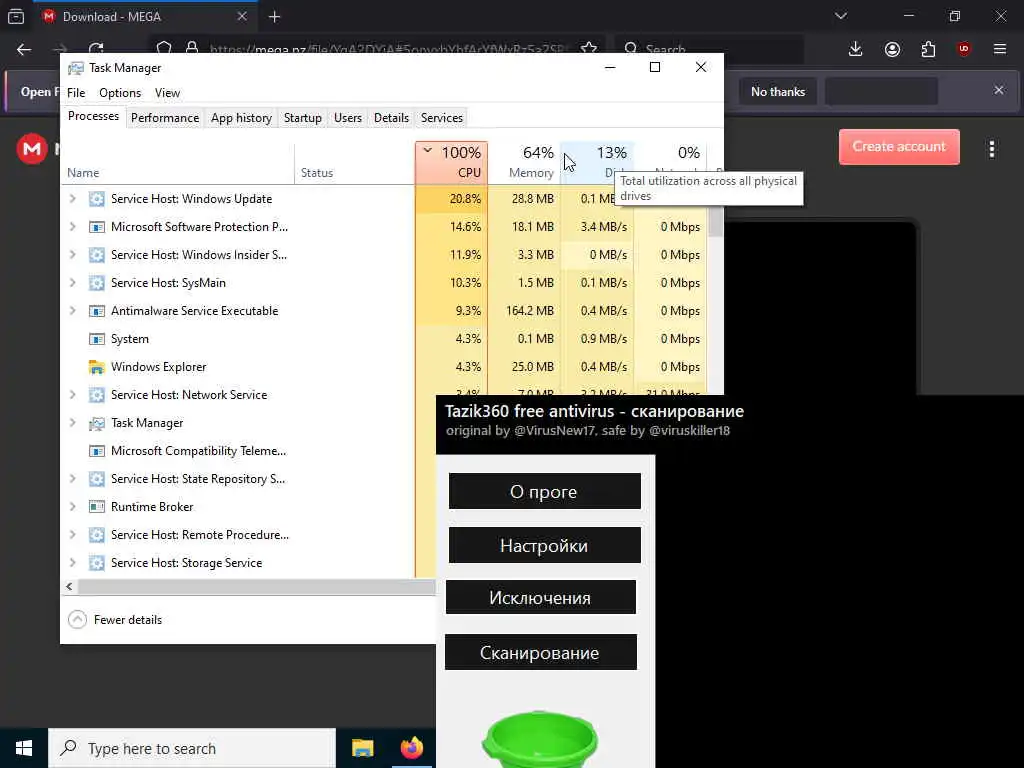Close the Download - MEGA tab

coord(242,16)
